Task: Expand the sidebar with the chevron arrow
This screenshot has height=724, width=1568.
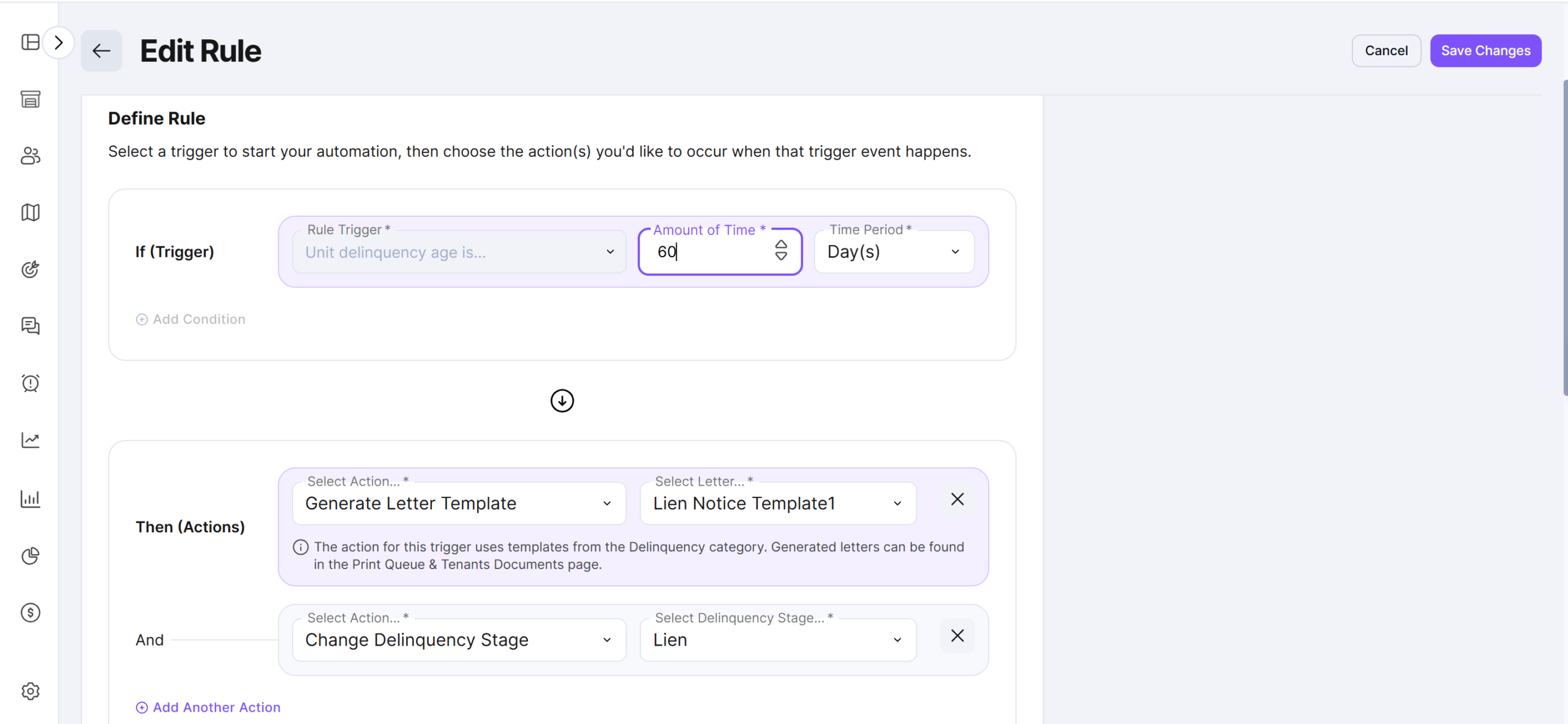Action: tap(59, 42)
